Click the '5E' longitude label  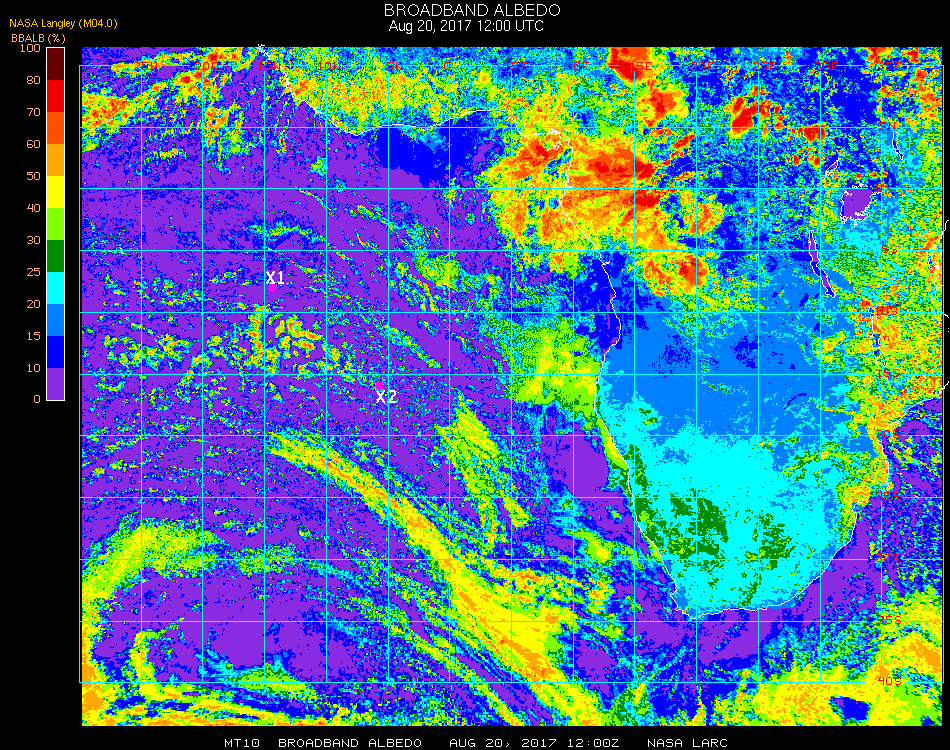pyautogui.click(x=519, y=65)
